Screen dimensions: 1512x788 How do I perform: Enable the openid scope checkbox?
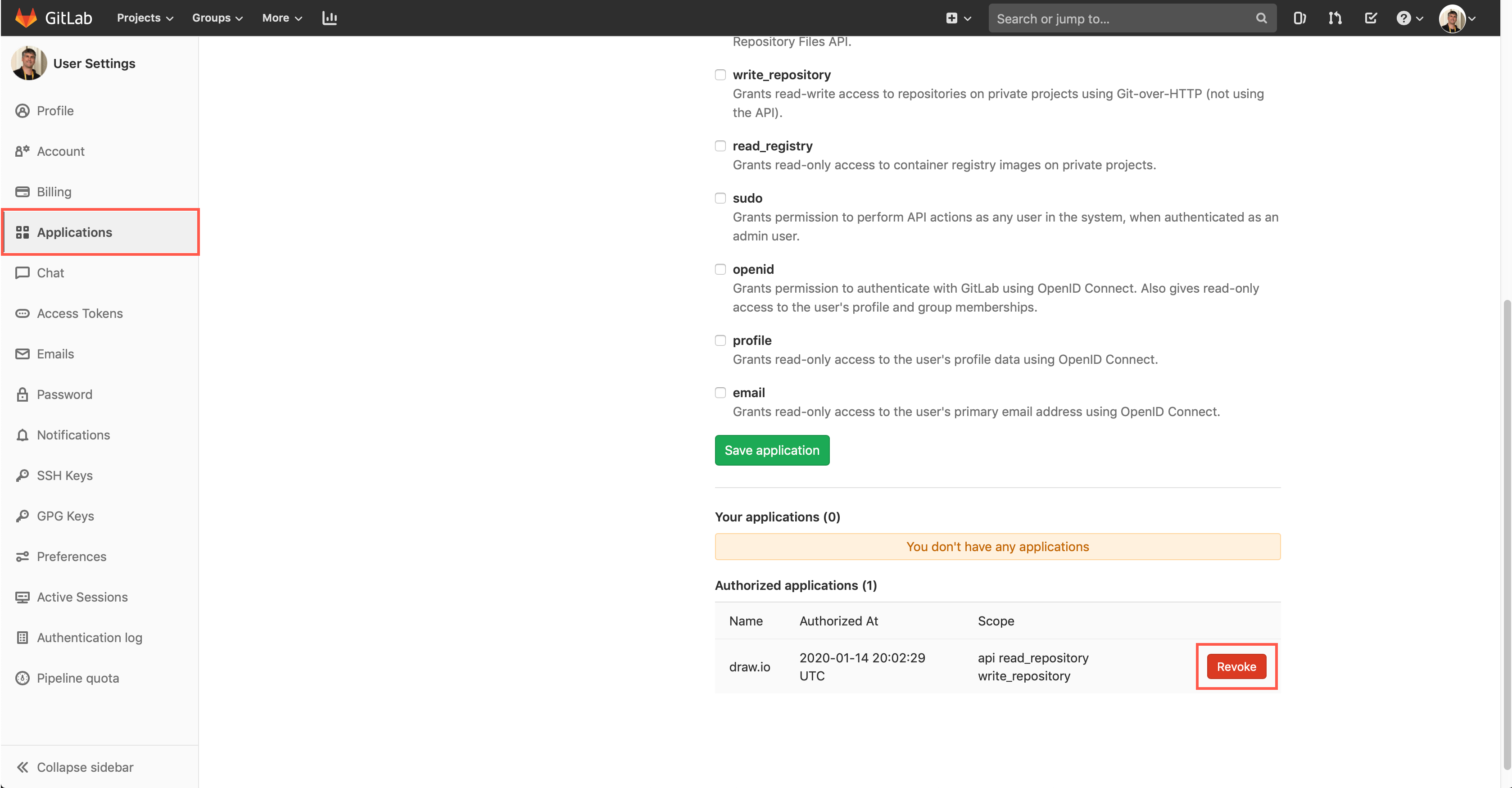720,269
